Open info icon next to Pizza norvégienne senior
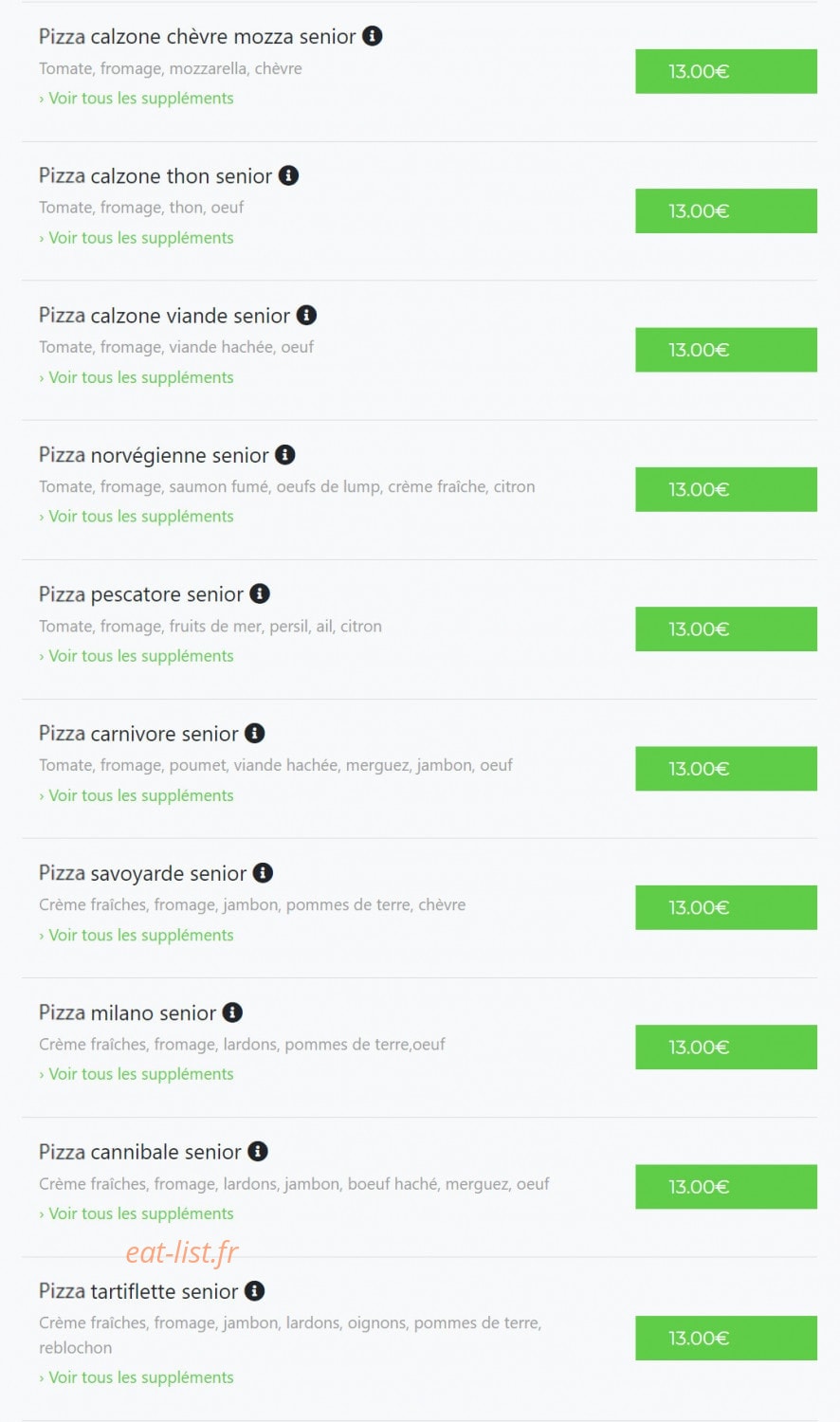Viewport: 840px width, 1422px height. tap(285, 455)
